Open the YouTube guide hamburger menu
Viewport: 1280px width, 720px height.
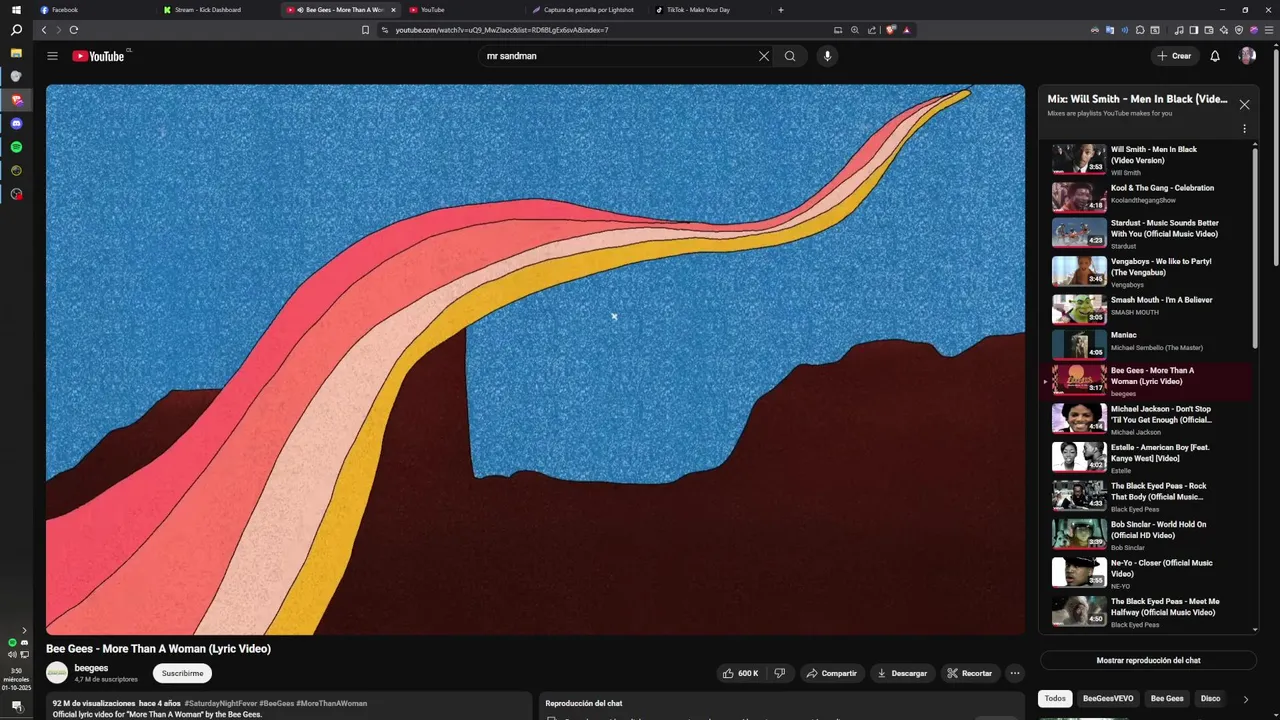pos(52,56)
